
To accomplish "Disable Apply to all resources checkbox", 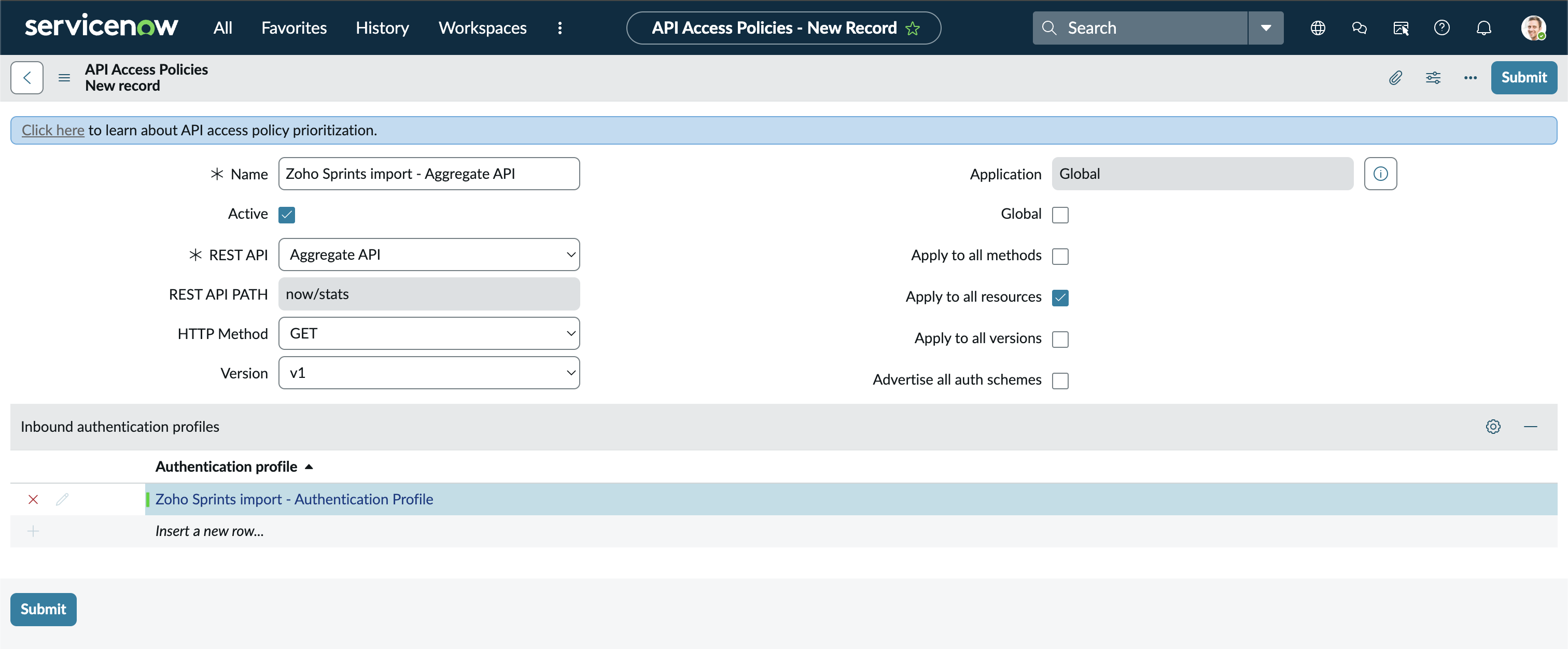I will click(1060, 298).
